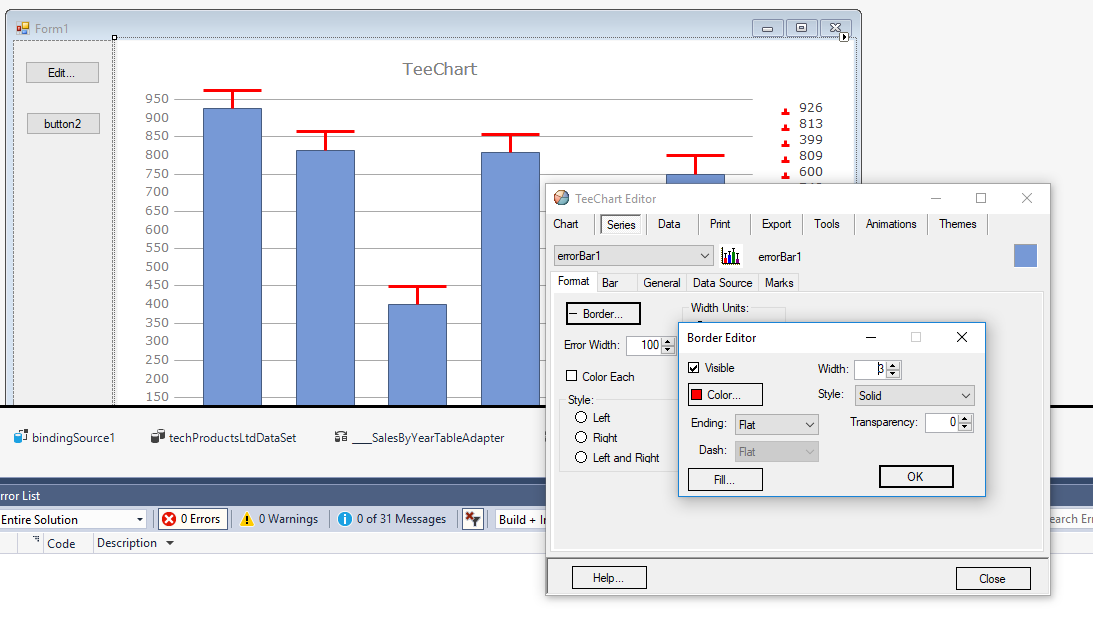Toggle the 0 Warnings filter
Screen dimensions: 1093x630
279,519
